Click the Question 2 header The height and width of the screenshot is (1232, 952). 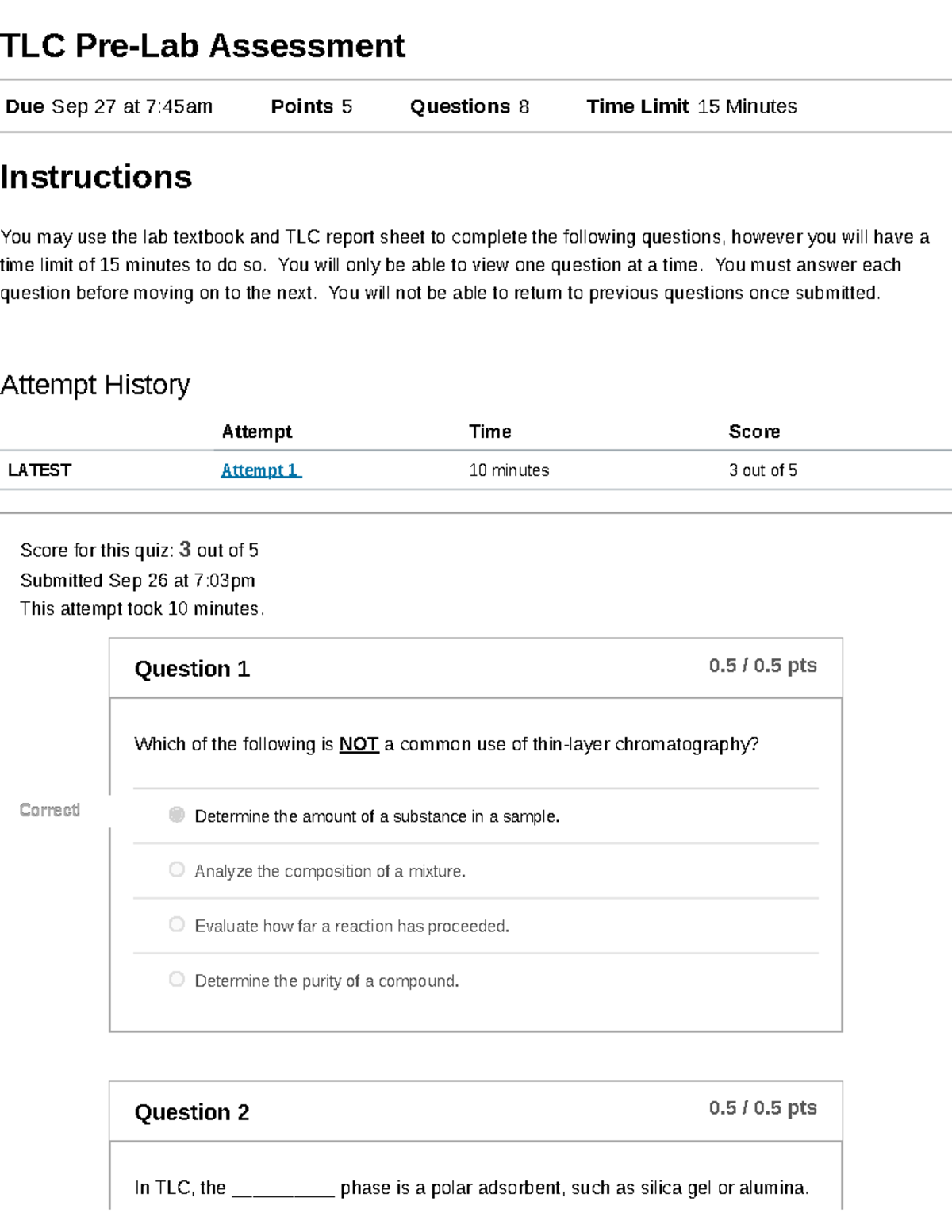click(x=192, y=1112)
